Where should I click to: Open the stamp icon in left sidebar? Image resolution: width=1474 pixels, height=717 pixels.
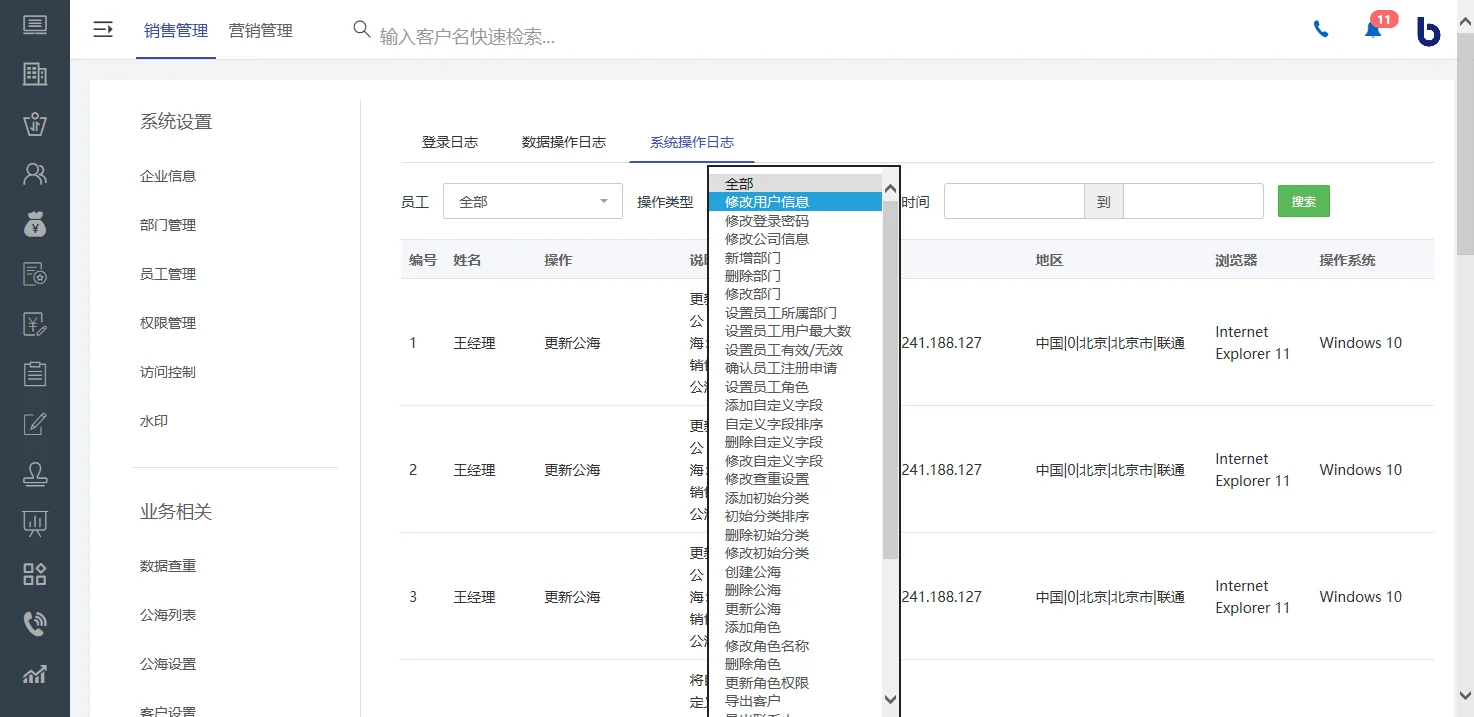(x=34, y=474)
